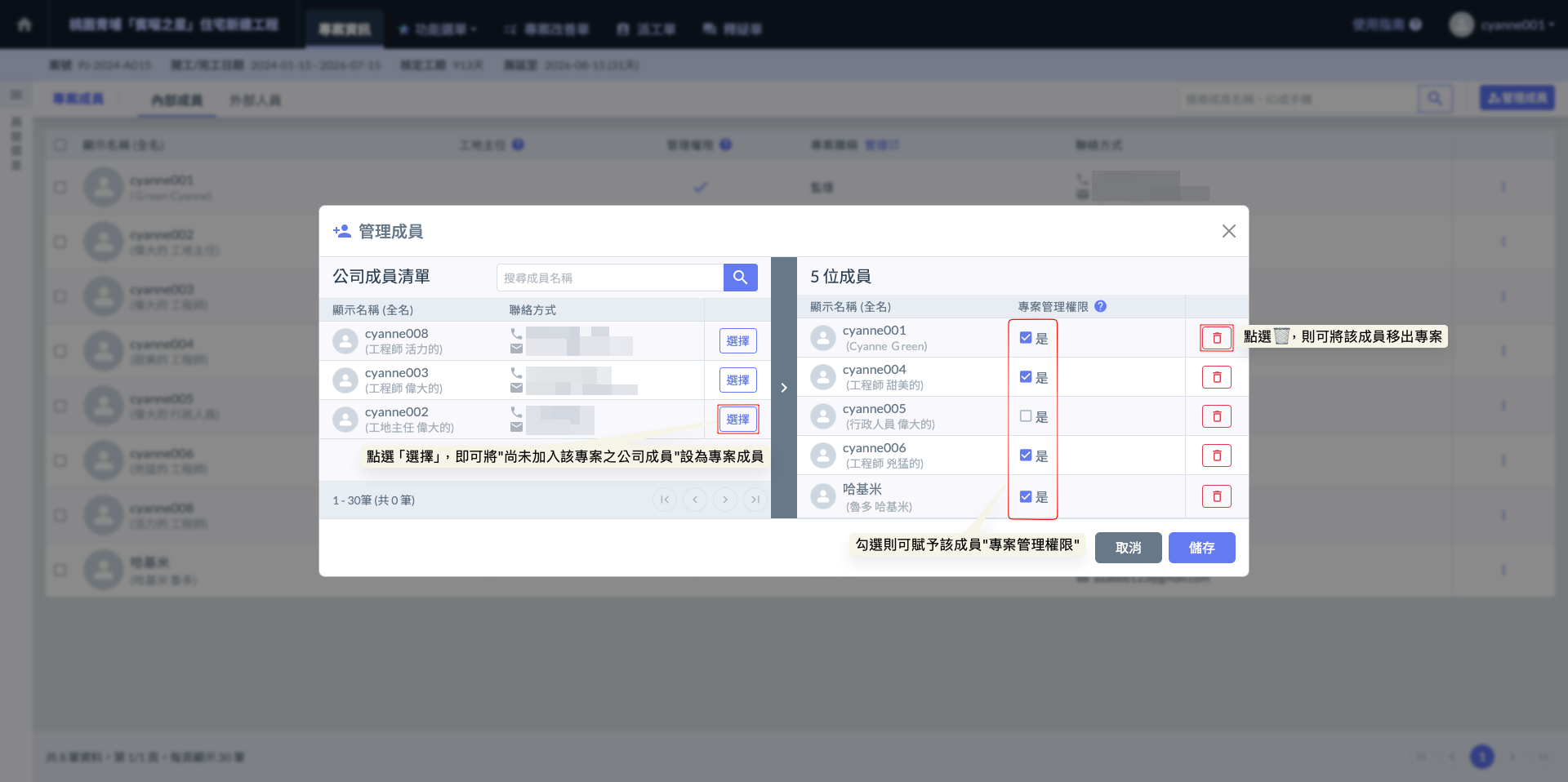
Task: Close the 管理成員 dialog
Action: click(1228, 231)
